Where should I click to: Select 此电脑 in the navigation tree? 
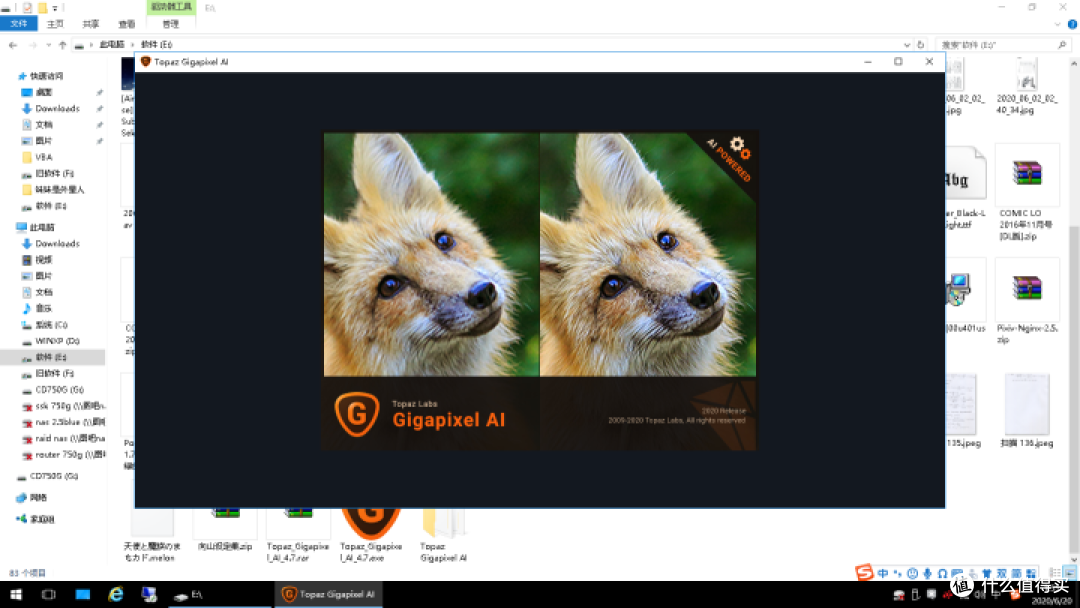[x=42, y=227]
